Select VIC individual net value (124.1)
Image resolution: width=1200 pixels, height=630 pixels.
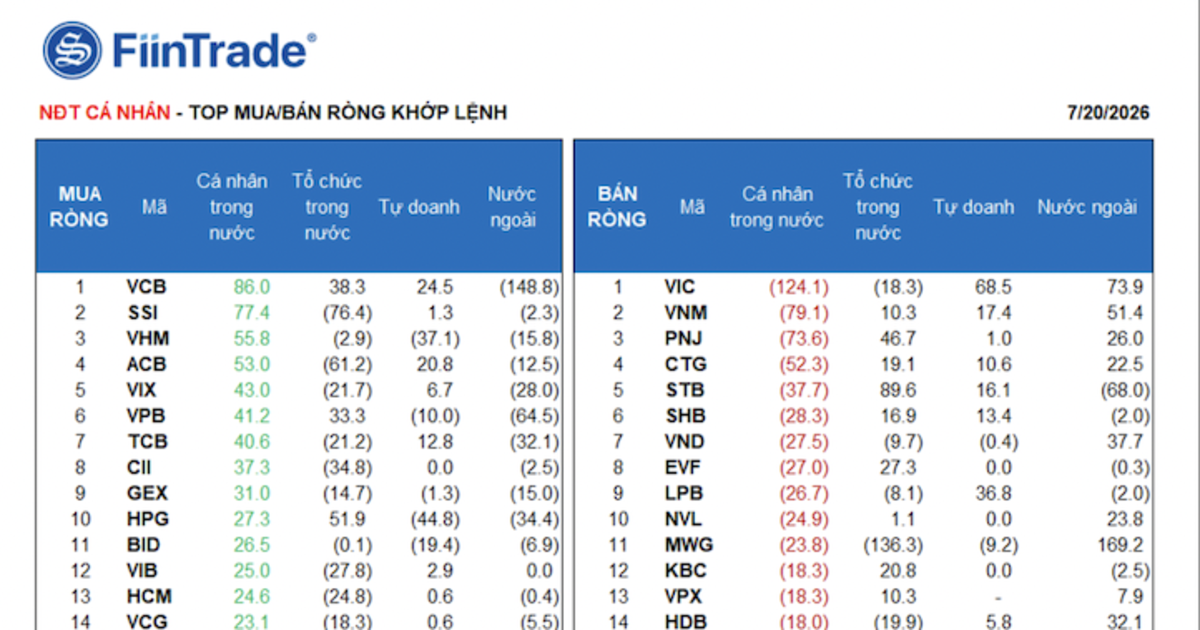pos(799,287)
